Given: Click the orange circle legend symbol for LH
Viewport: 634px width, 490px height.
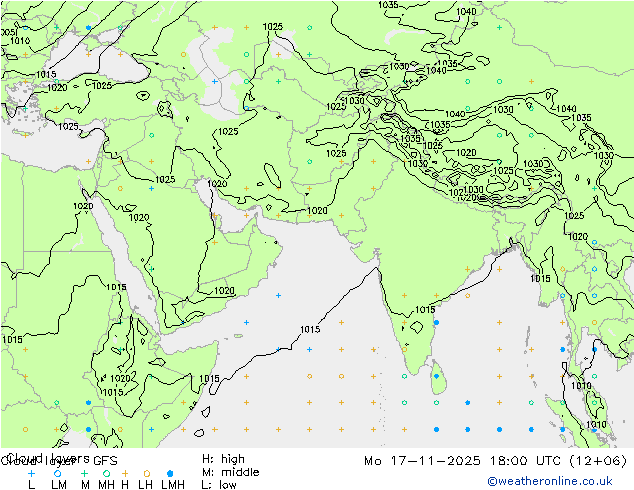Looking at the screenshot, I should [x=147, y=473].
